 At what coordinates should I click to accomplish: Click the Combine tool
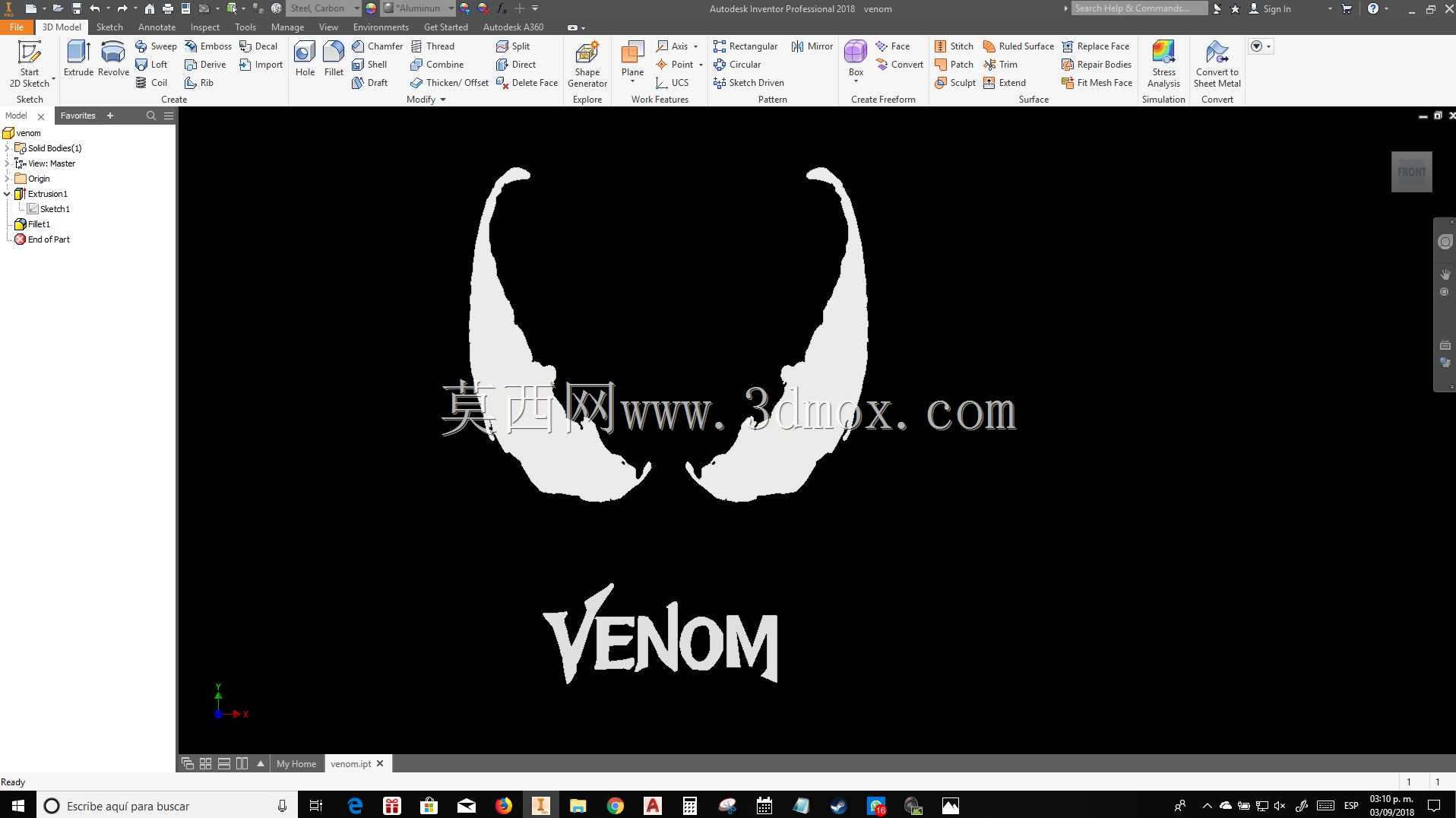[437, 65]
